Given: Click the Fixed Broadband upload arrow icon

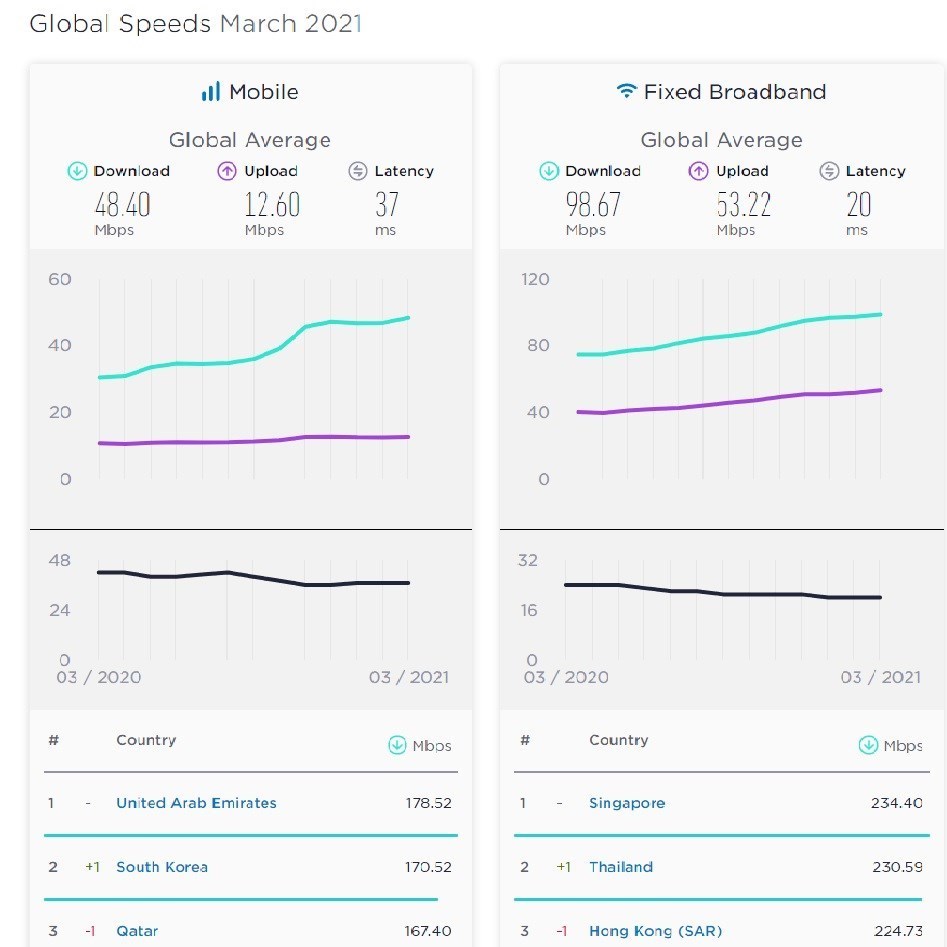Looking at the screenshot, I should (698, 171).
